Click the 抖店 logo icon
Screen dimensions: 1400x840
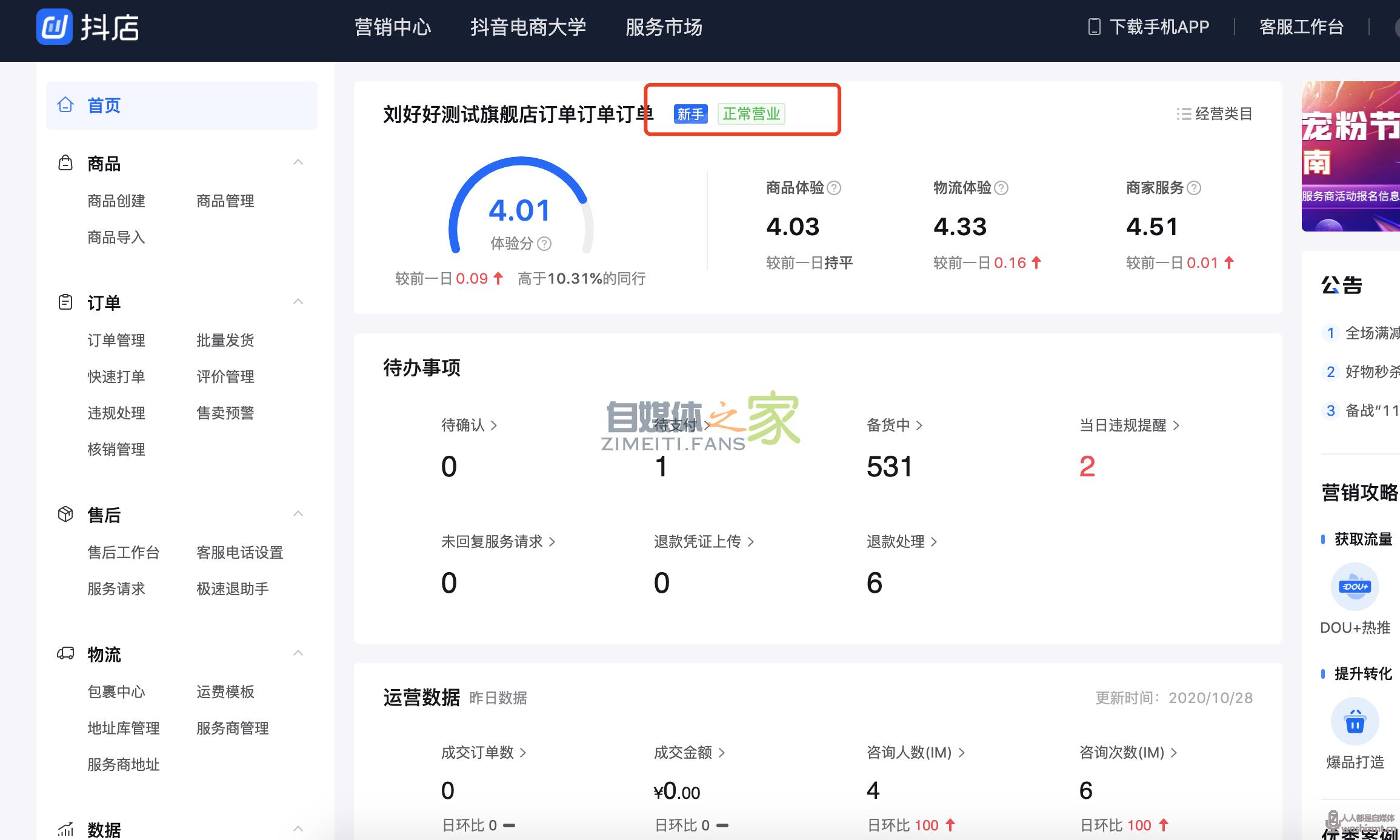(53, 27)
